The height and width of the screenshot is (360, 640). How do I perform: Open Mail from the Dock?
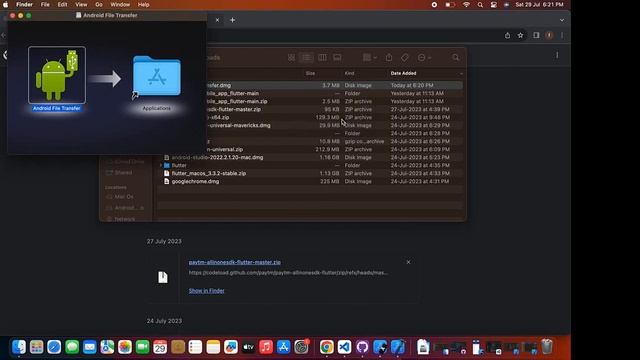tap(89, 347)
